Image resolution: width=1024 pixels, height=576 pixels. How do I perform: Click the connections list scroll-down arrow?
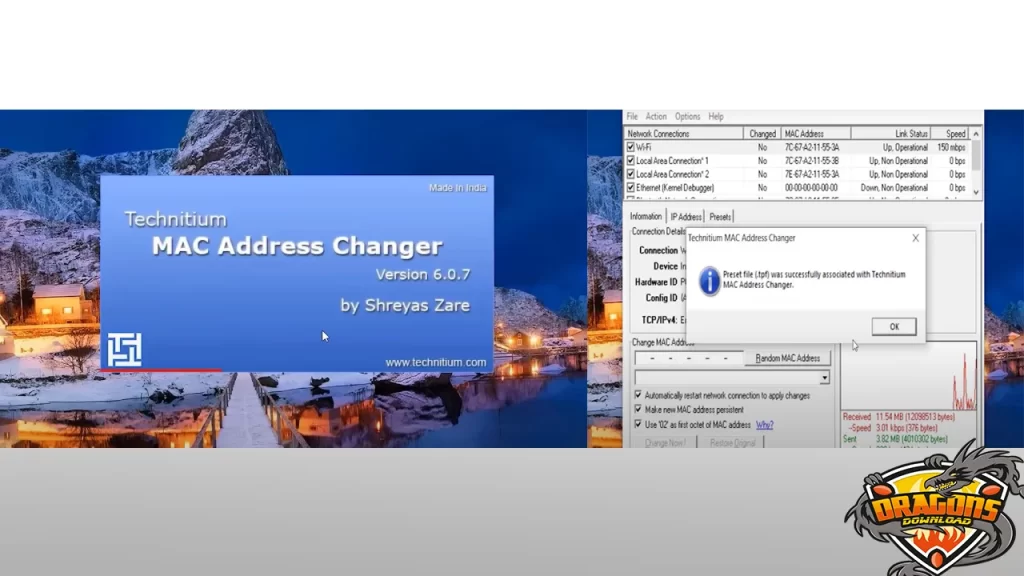point(975,193)
